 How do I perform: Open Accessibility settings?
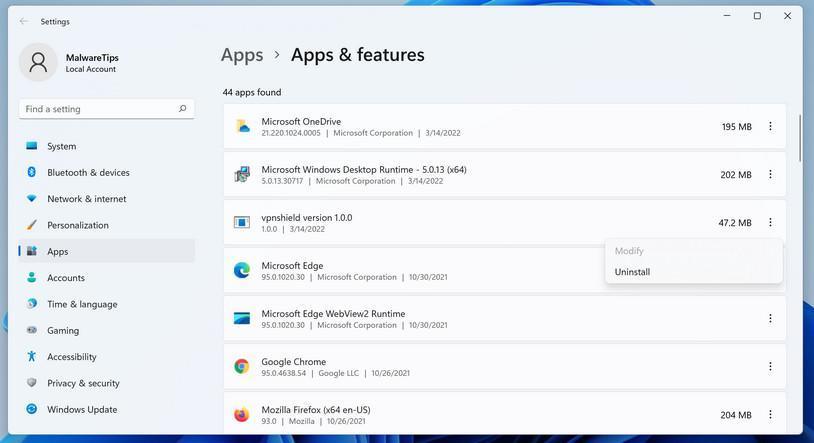[x=106, y=357]
